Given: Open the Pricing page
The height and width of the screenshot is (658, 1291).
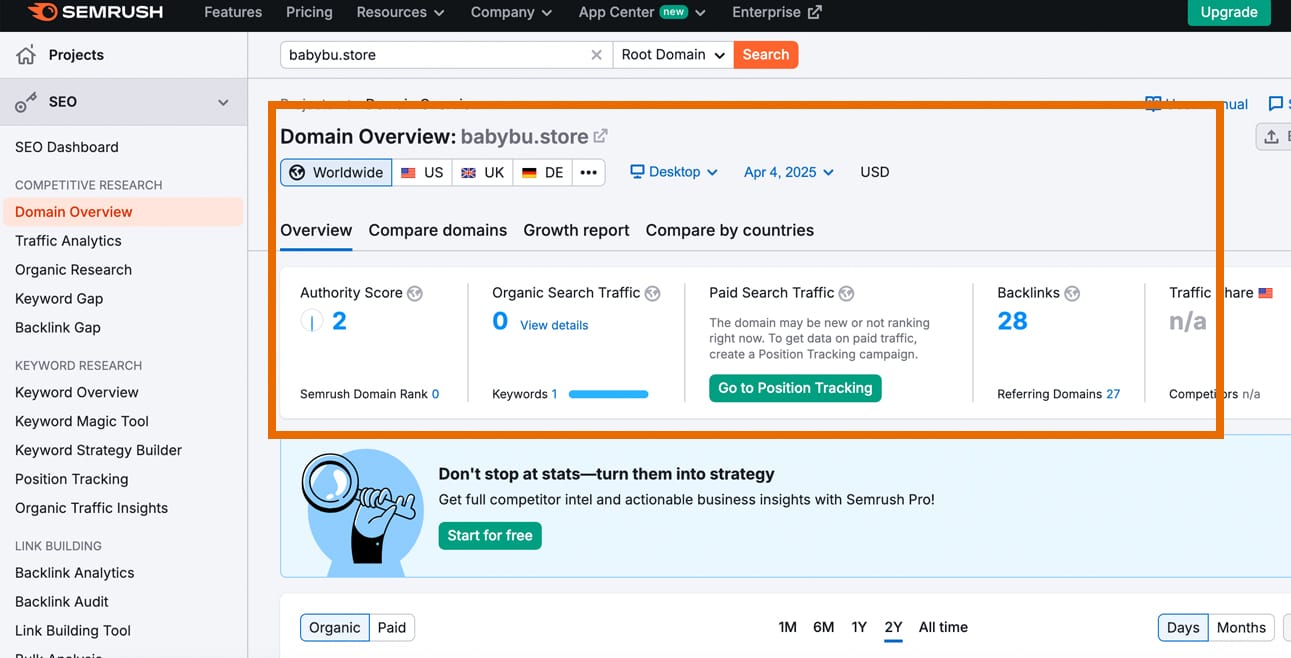Looking at the screenshot, I should pos(309,12).
